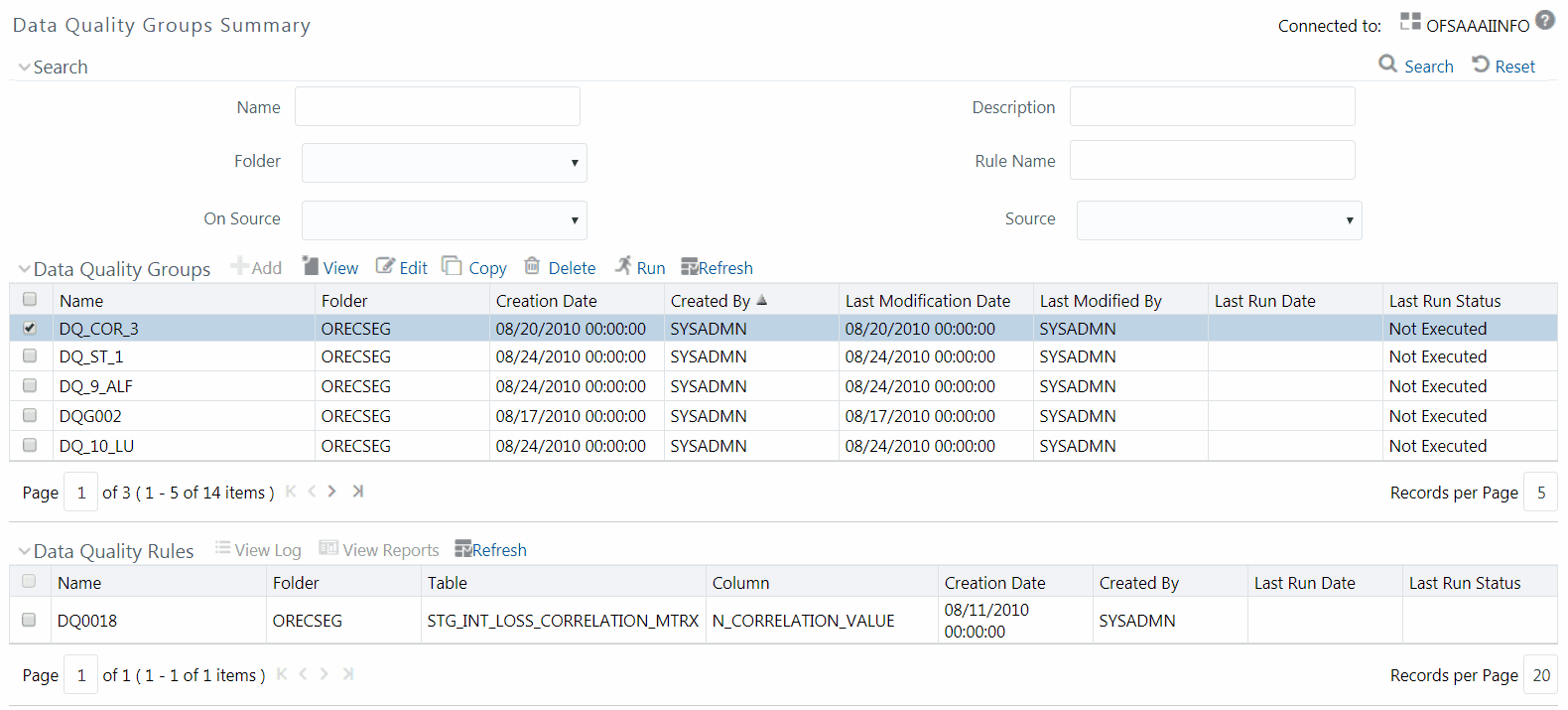The image size is (1568, 710).
Task: Click the OFSAAAIINFO infodom grid icon
Action: tap(1410, 21)
